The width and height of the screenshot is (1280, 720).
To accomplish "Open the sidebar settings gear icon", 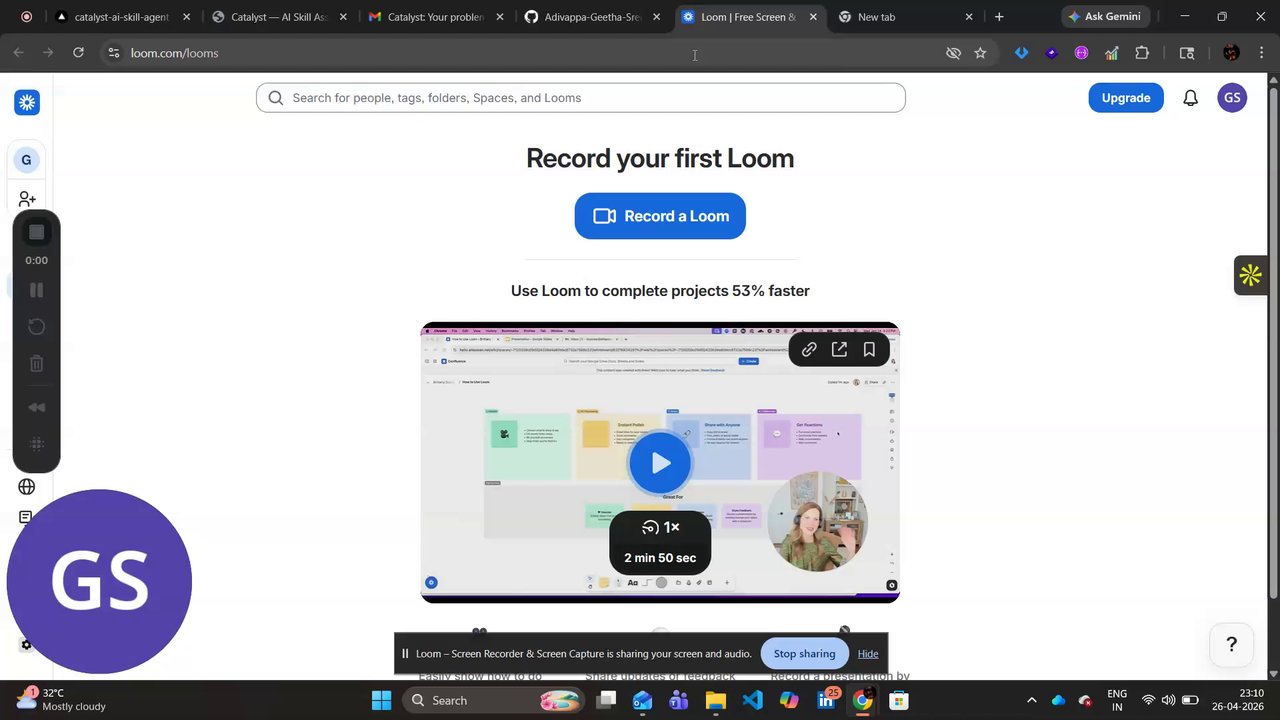I will click(x=27, y=645).
